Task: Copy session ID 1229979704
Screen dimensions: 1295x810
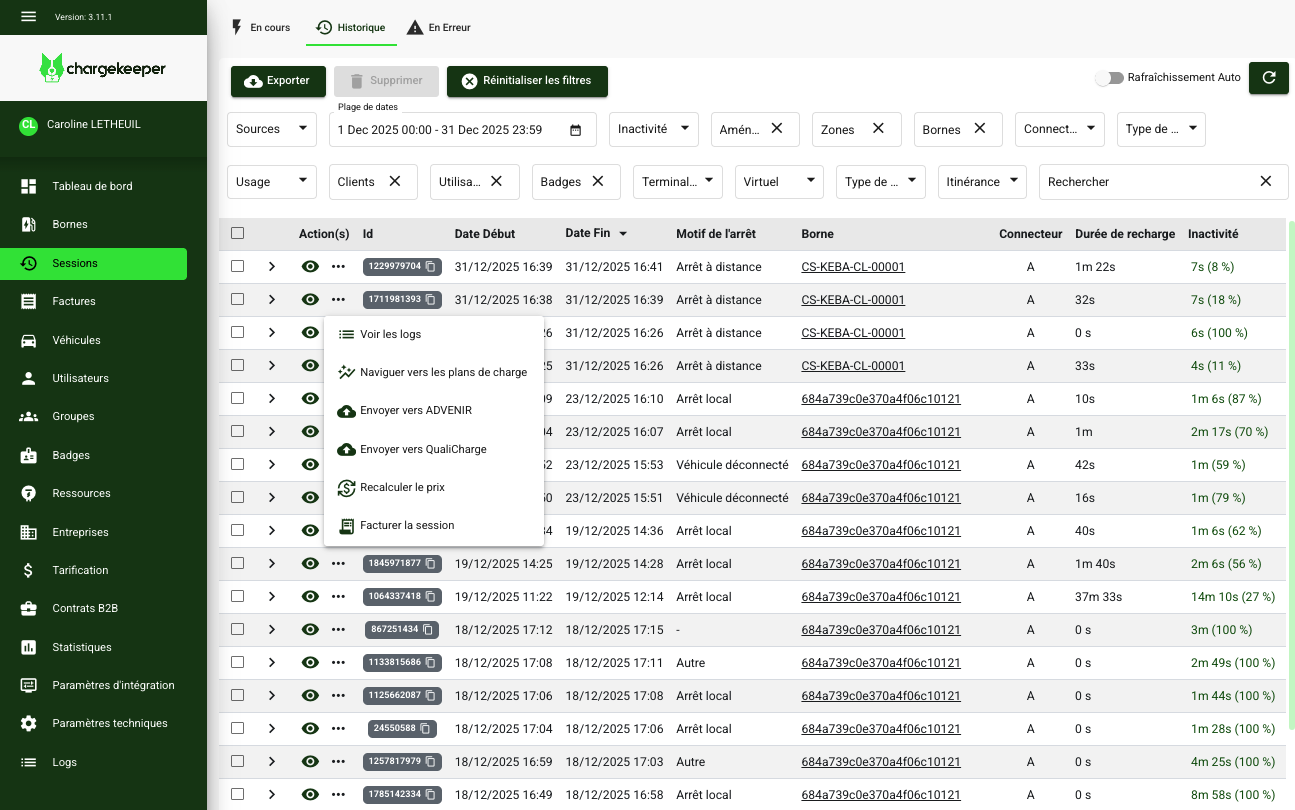Action: (x=431, y=267)
